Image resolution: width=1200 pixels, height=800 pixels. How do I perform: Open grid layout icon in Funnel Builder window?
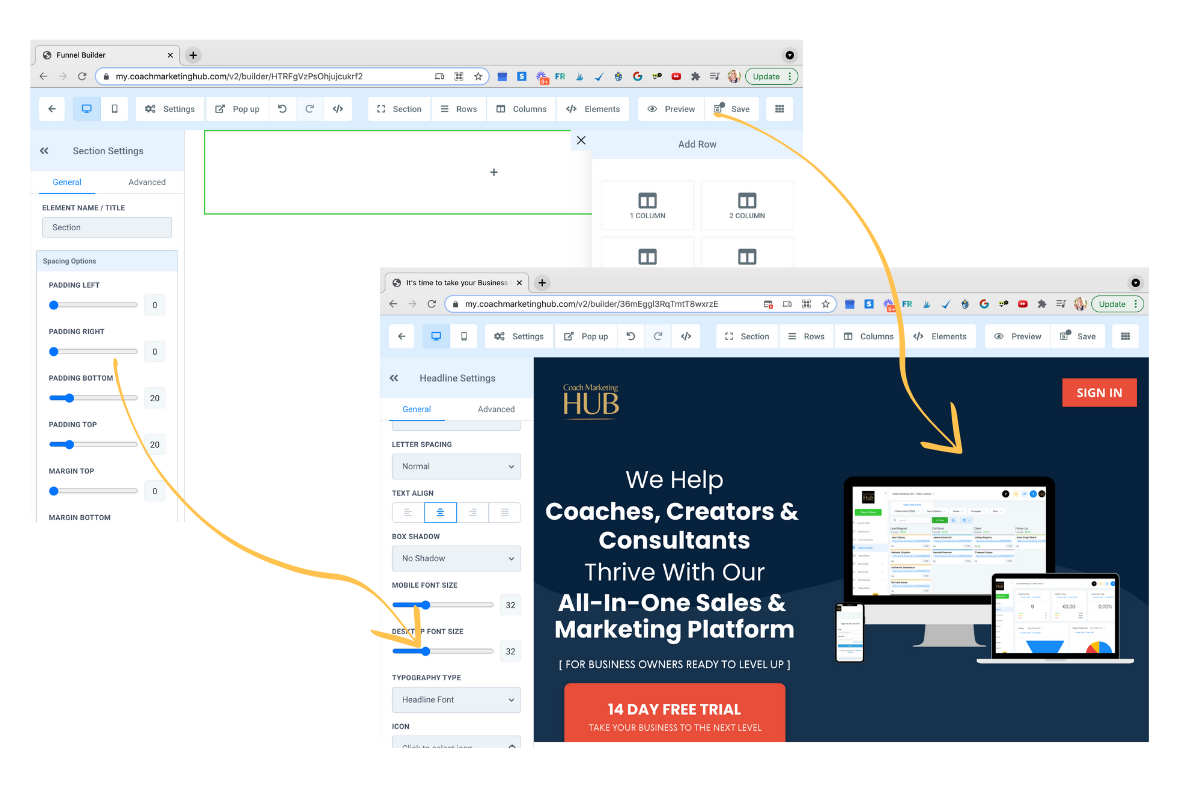click(x=780, y=109)
